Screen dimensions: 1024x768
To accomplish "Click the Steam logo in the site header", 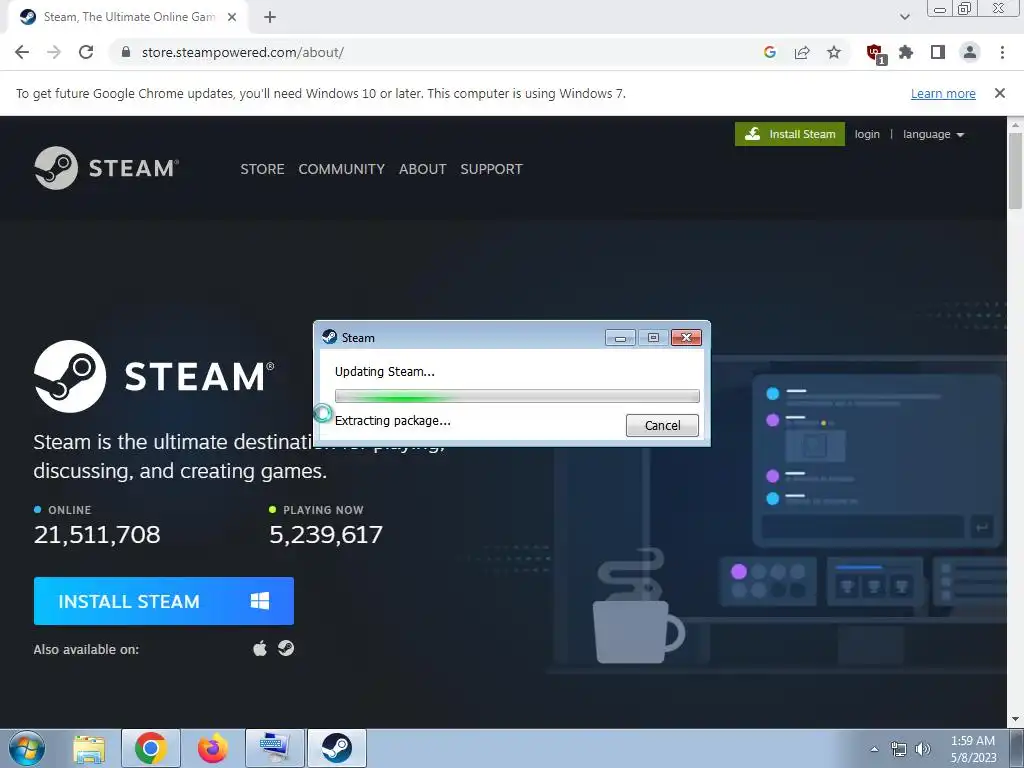I will click(106, 168).
